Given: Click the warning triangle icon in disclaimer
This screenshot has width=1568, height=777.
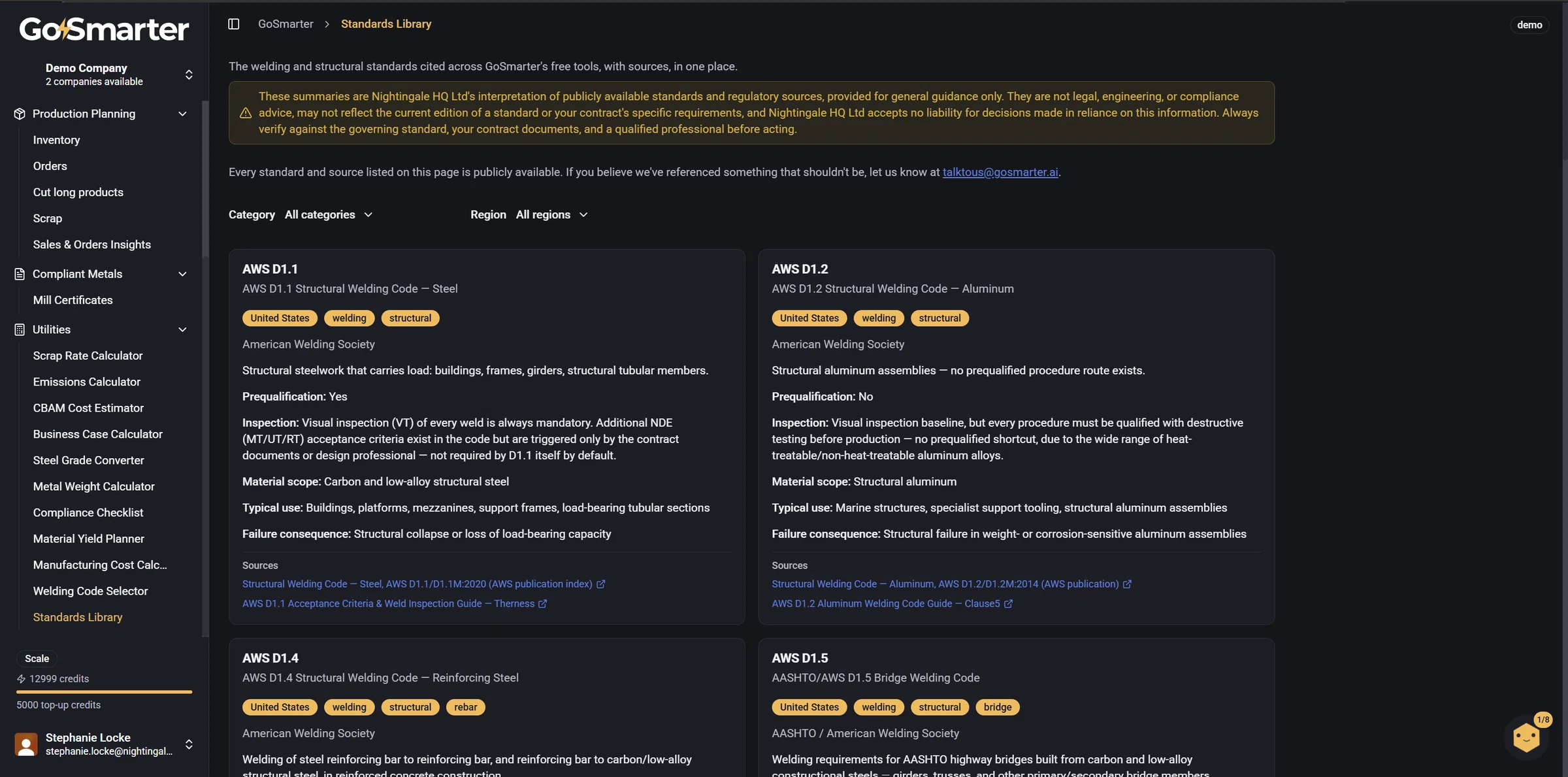Looking at the screenshot, I should tap(246, 113).
